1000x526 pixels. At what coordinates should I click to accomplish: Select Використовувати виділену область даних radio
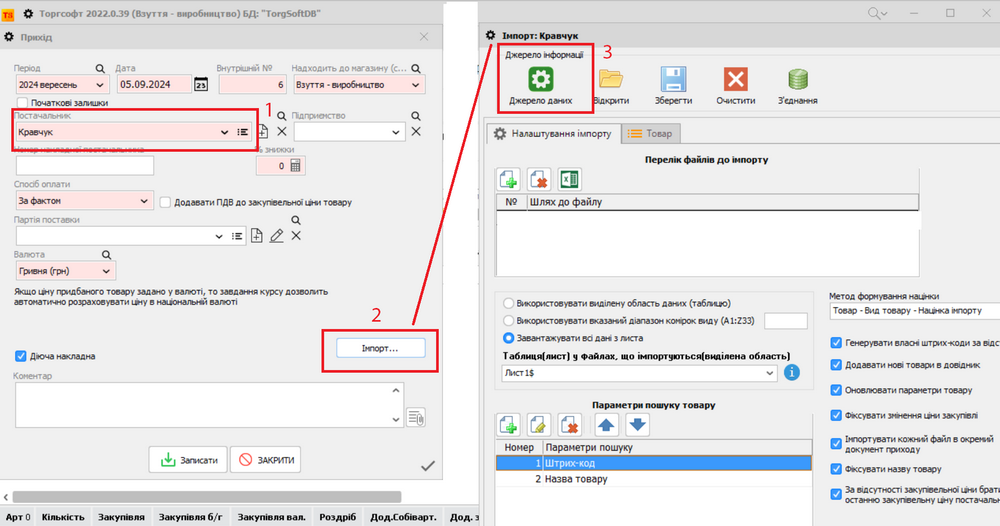[x=510, y=303]
